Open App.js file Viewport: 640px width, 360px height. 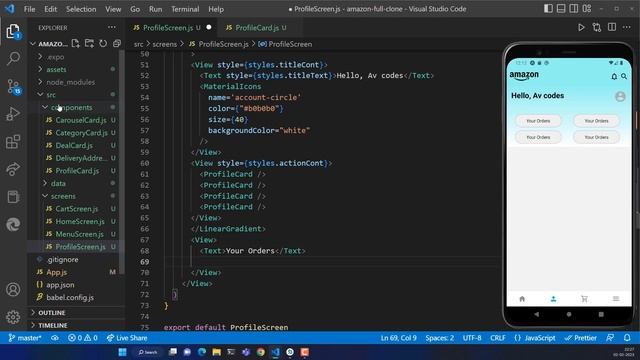(x=56, y=272)
